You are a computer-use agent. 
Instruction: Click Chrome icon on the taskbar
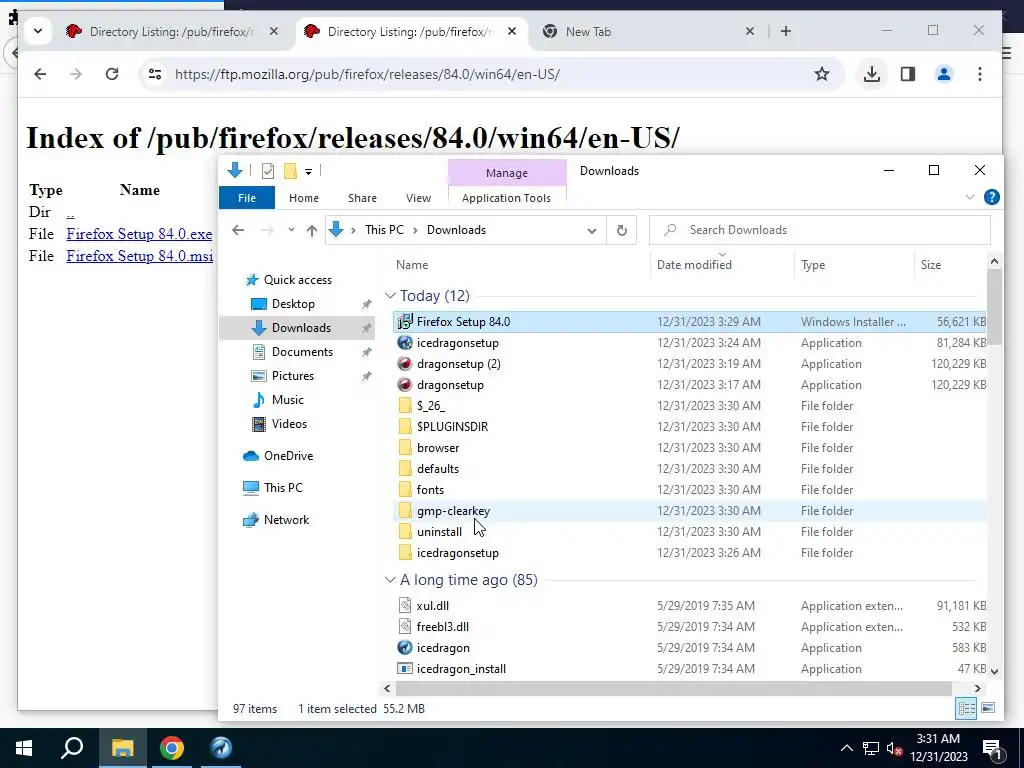172,748
